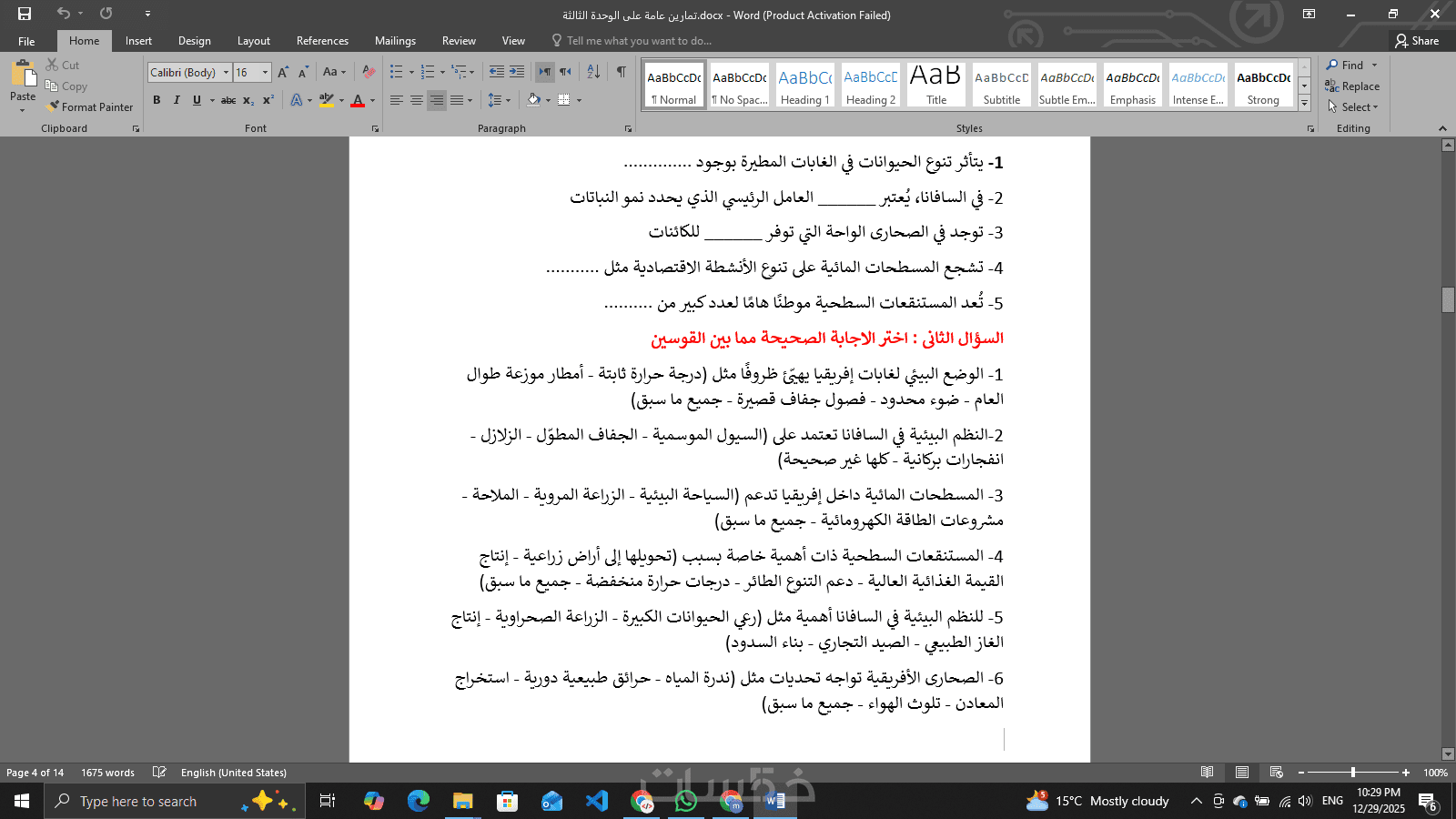Image resolution: width=1456 pixels, height=819 pixels.
Task: Open the Change Case dropdown
Action: coord(334,73)
